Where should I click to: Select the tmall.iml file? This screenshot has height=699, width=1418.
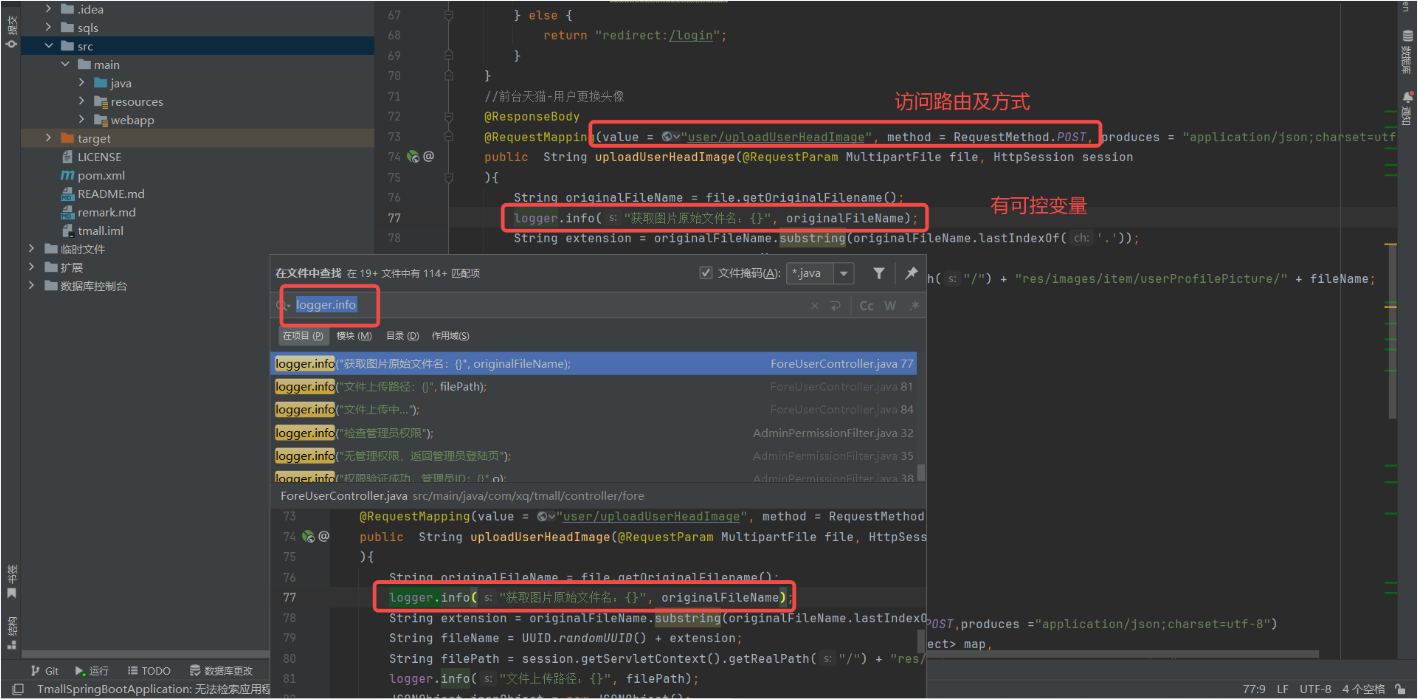click(x=92, y=230)
